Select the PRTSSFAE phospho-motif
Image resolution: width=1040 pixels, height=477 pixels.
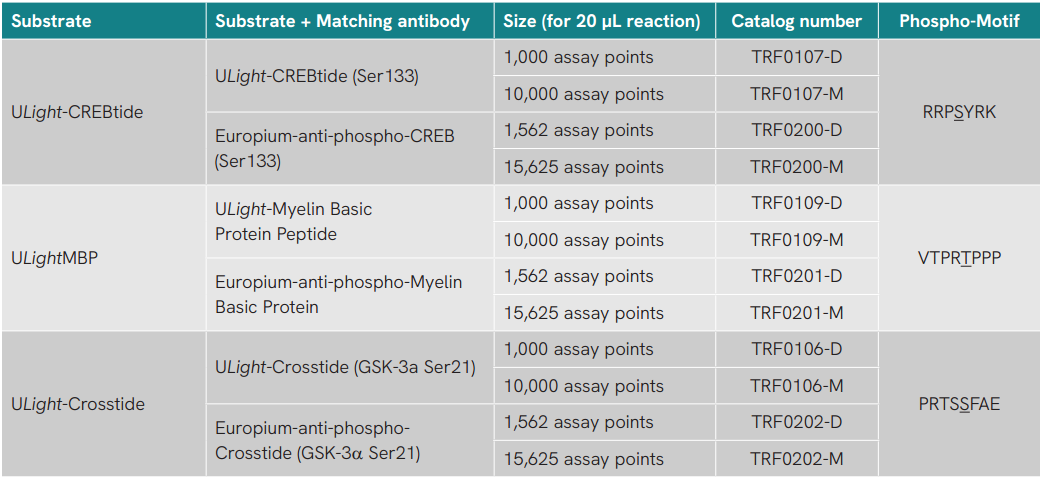(959, 404)
